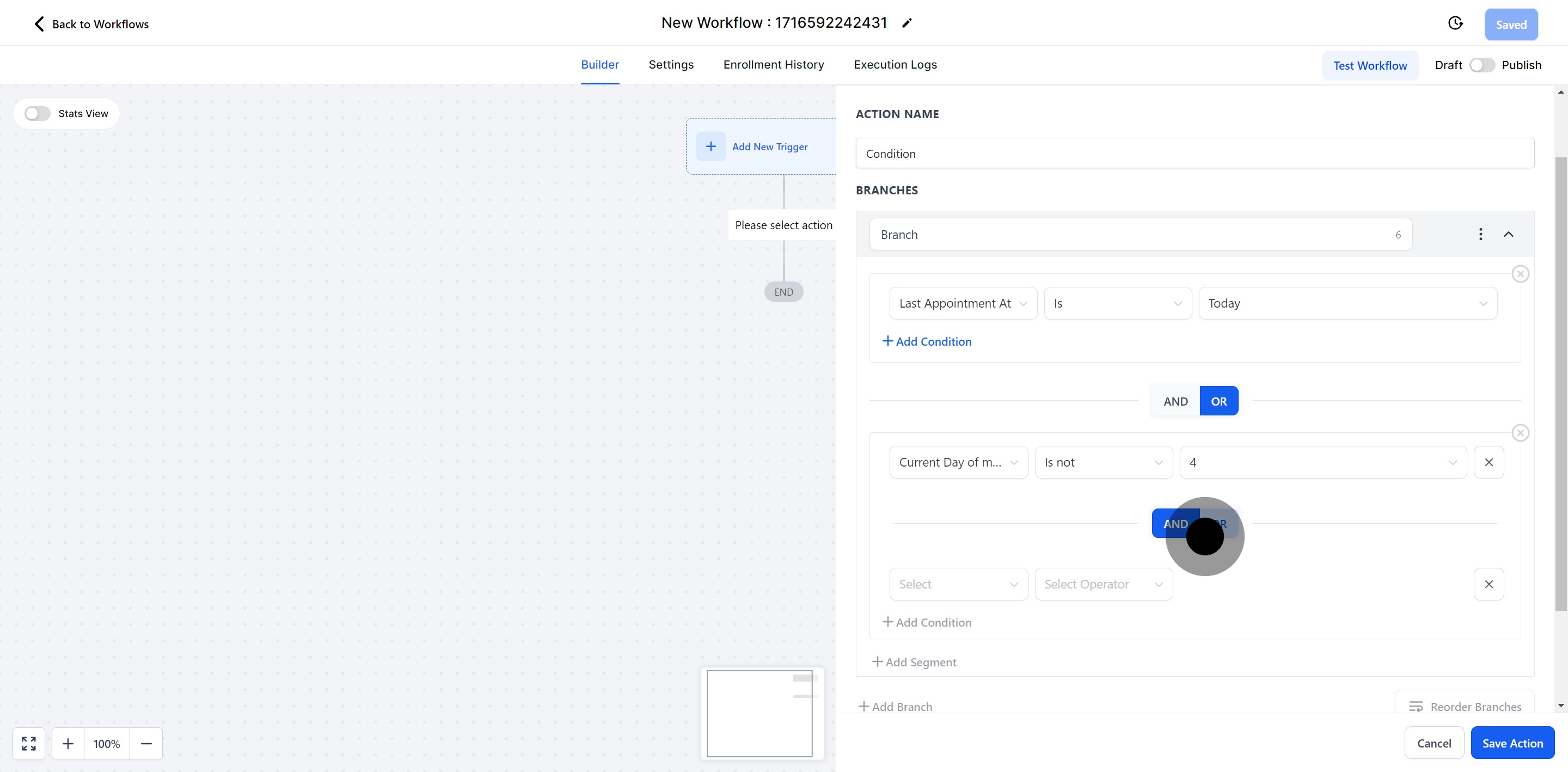Viewport: 1568px width, 772px height.
Task: Click the pencil icon to rename workflow
Action: tap(907, 23)
